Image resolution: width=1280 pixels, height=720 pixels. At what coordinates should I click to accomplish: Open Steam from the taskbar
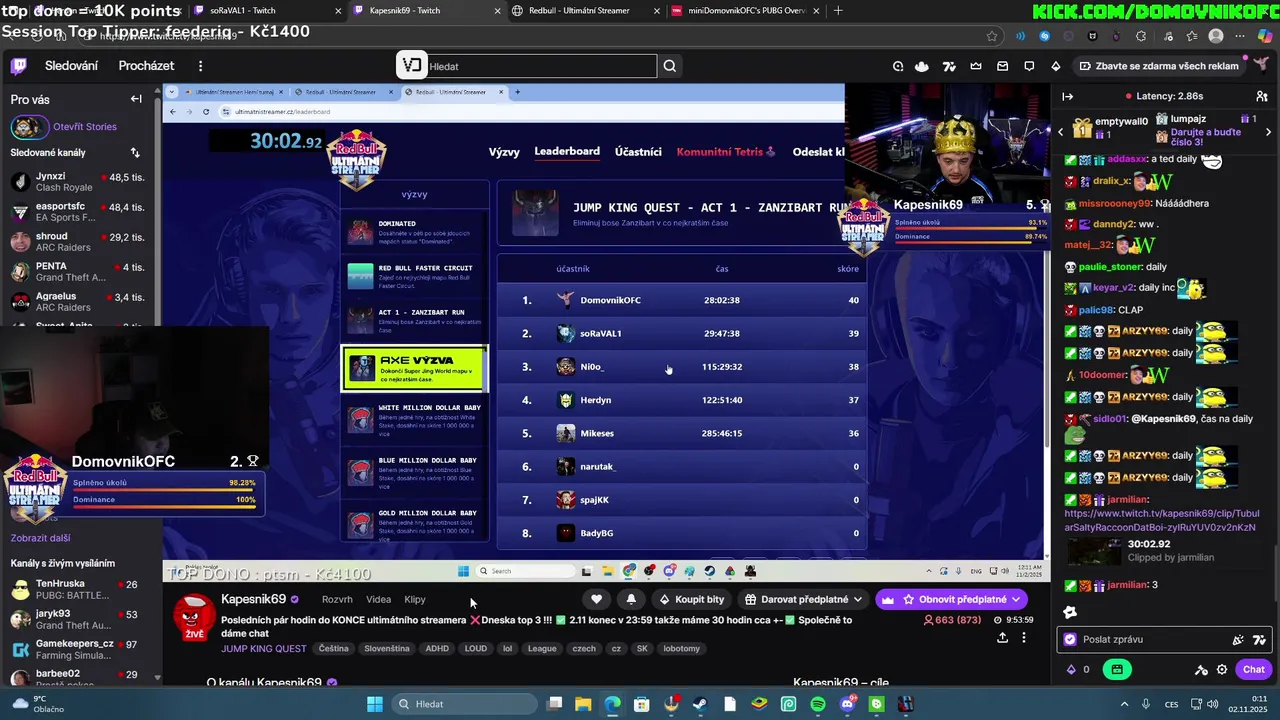(699, 704)
